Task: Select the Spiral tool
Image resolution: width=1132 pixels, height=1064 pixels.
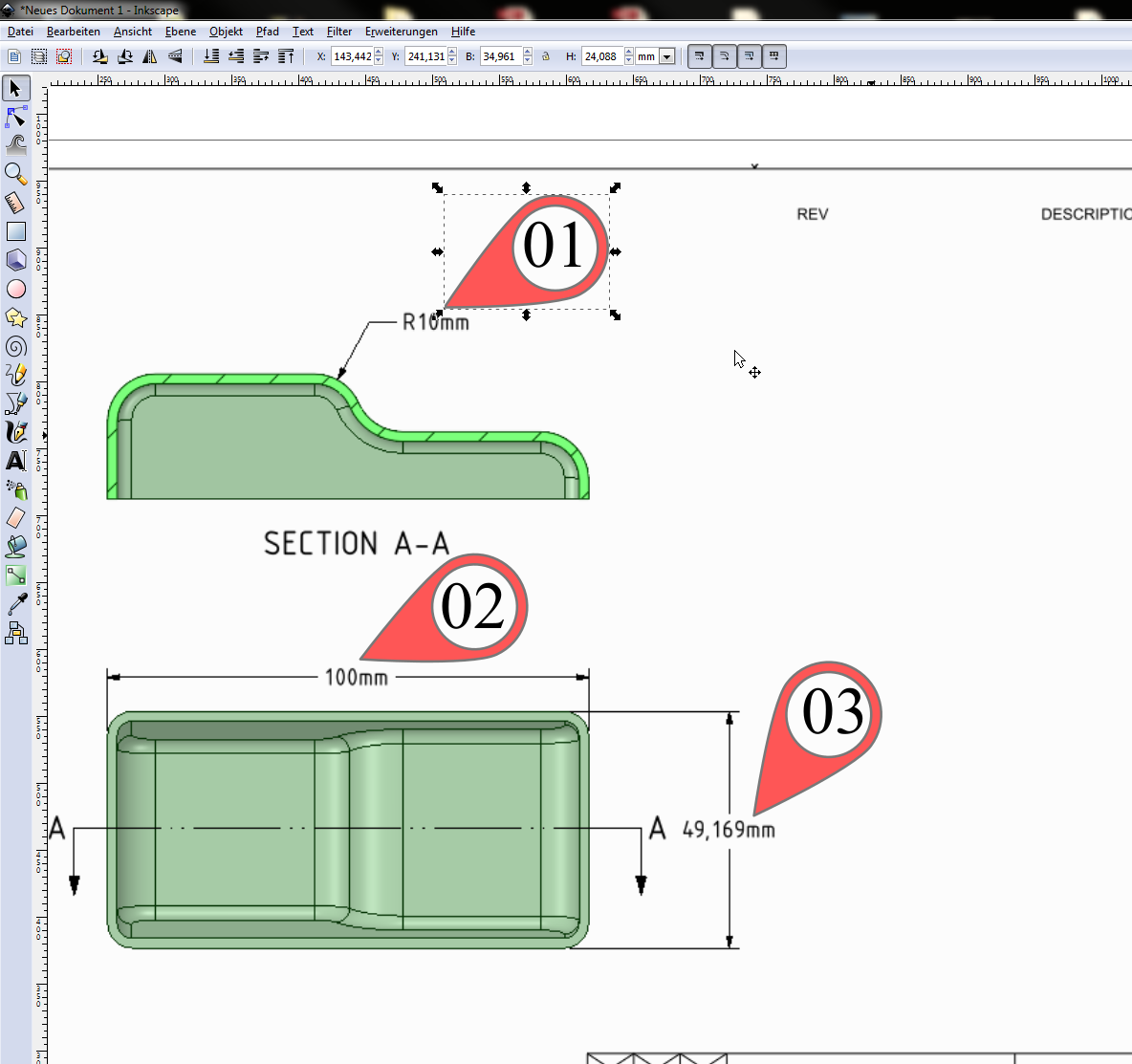Action: coord(15,345)
